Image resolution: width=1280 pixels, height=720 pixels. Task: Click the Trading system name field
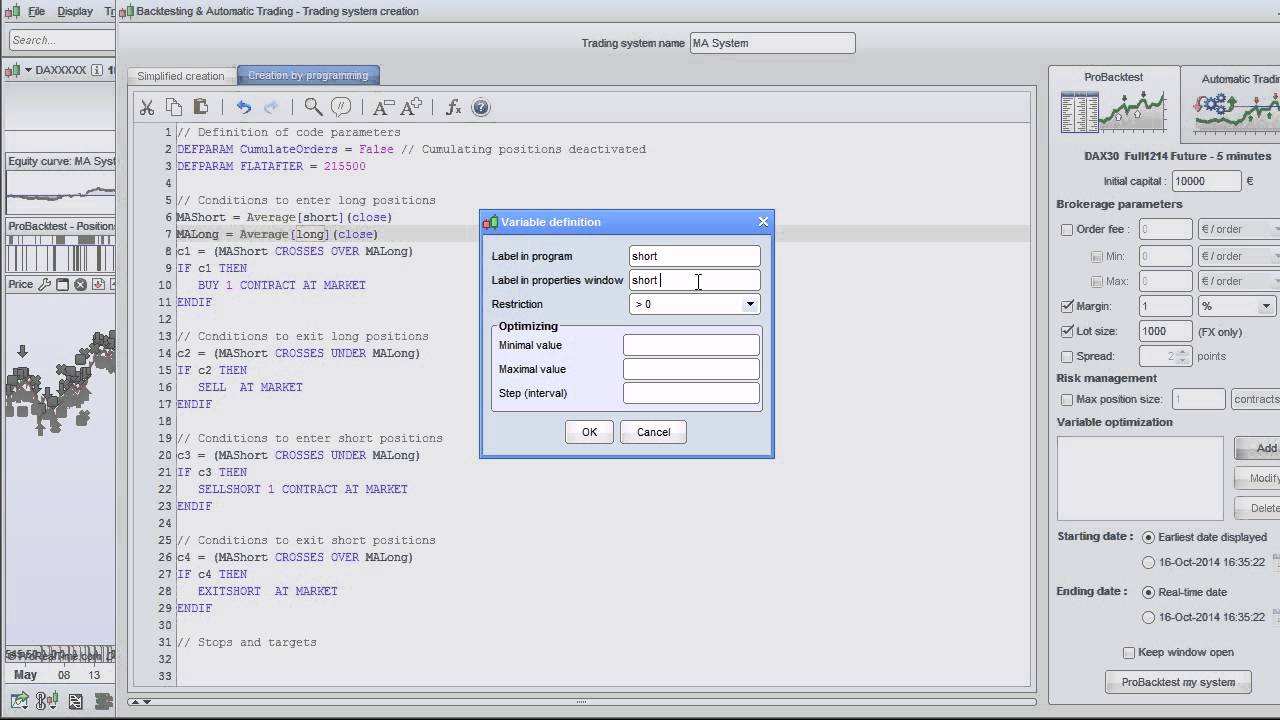(773, 43)
